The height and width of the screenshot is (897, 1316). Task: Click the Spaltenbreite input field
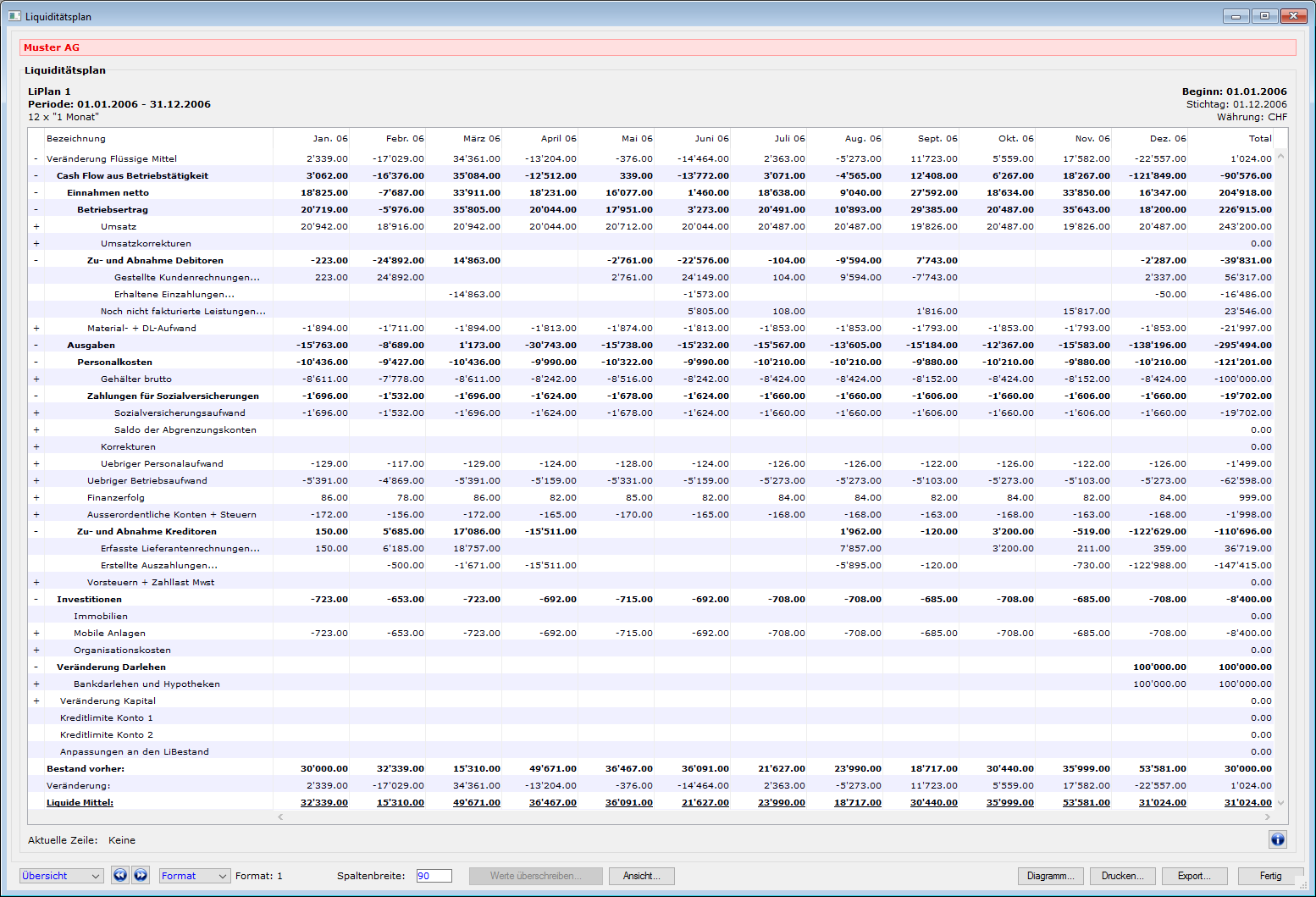[434, 876]
